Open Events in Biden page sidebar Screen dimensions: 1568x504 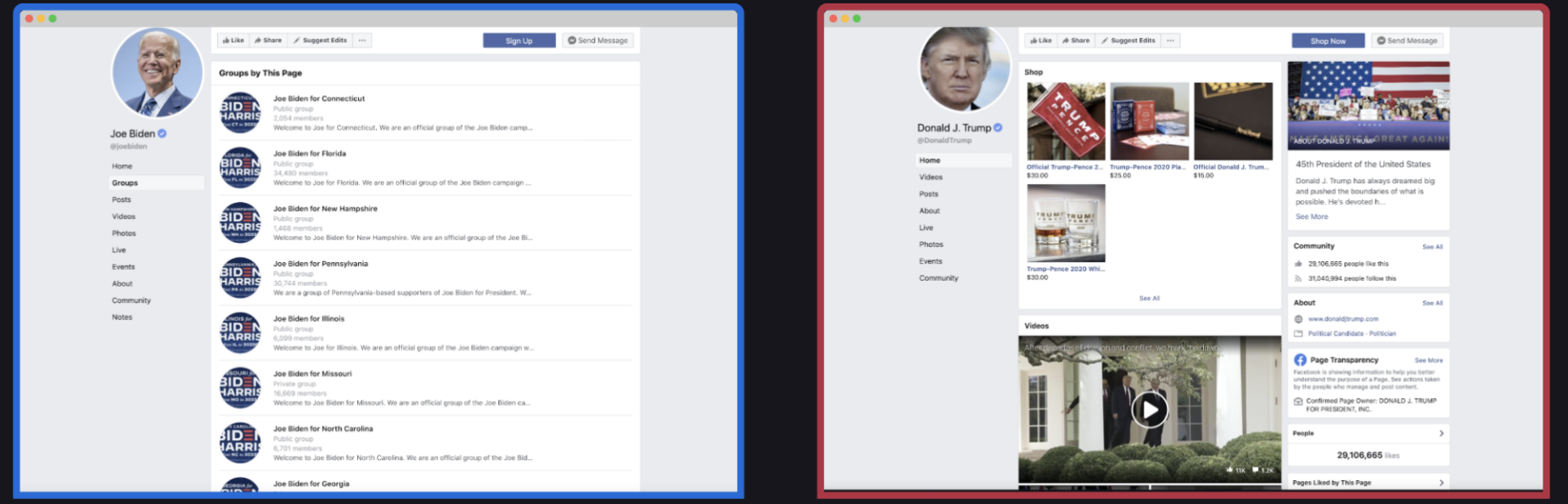click(123, 266)
